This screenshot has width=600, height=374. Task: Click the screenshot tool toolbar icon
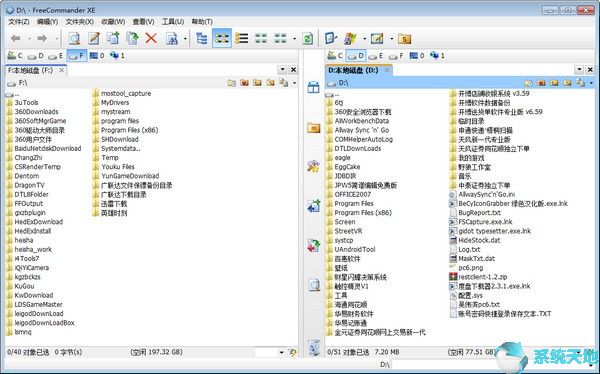tap(377, 38)
